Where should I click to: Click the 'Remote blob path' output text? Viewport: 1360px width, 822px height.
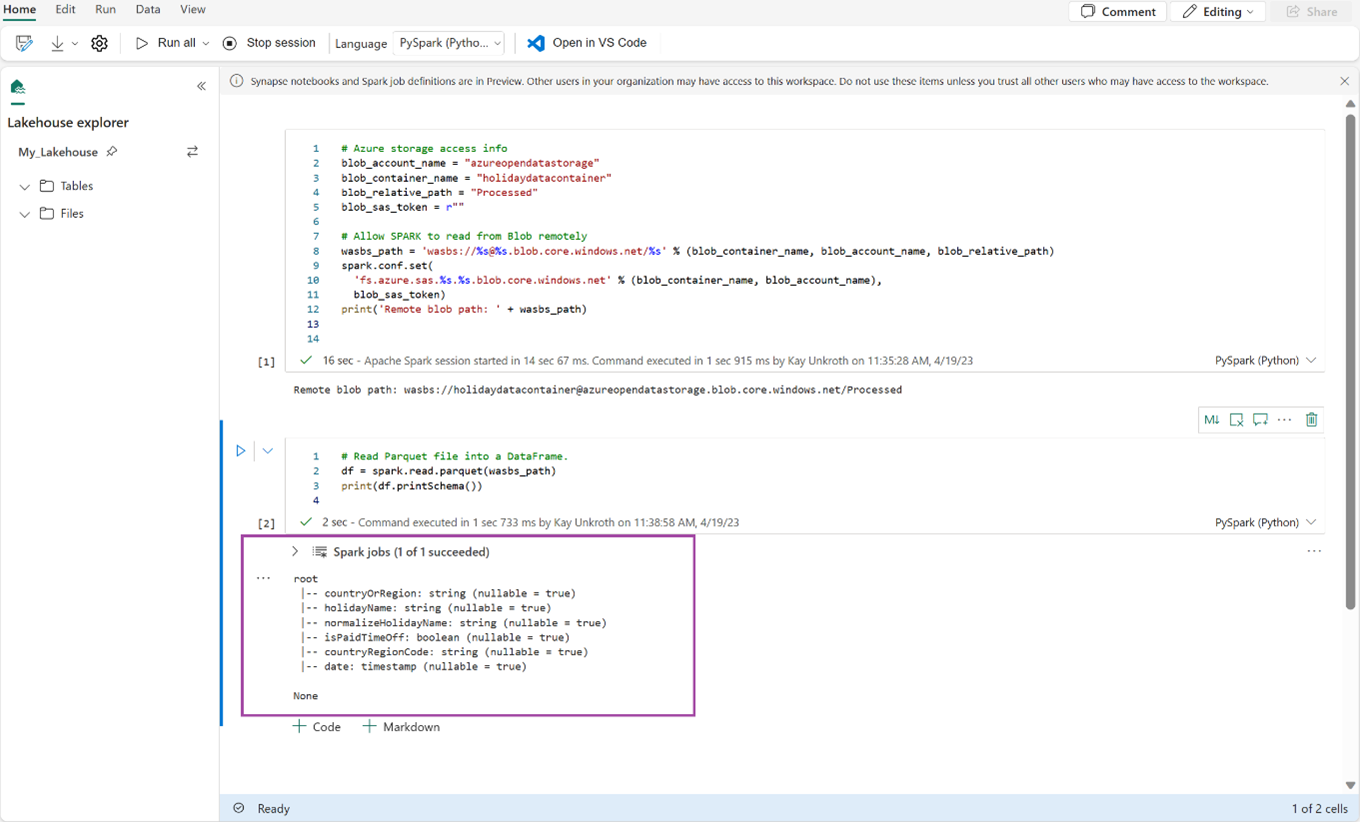(598, 390)
